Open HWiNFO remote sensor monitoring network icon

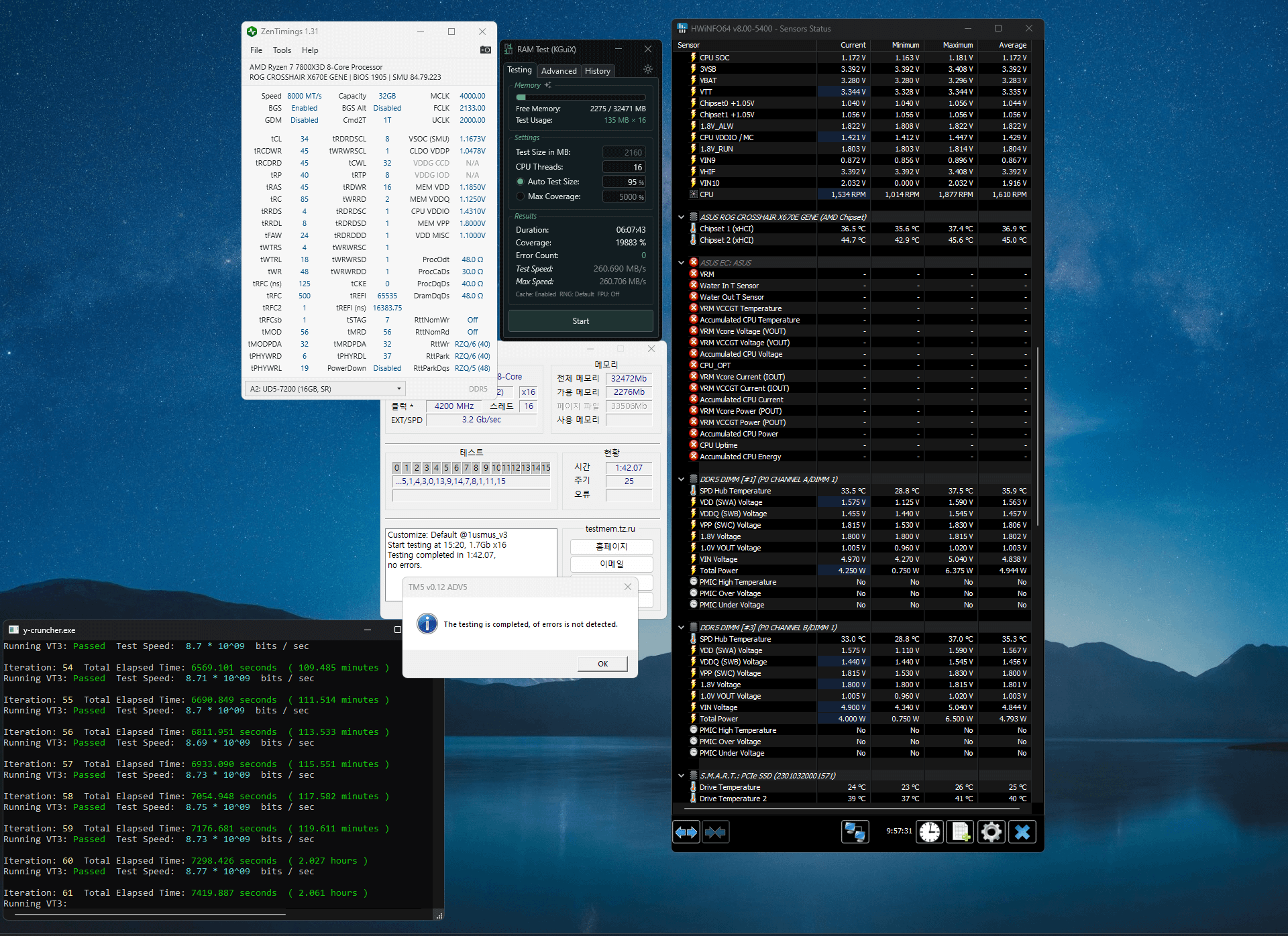[x=855, y=832]
